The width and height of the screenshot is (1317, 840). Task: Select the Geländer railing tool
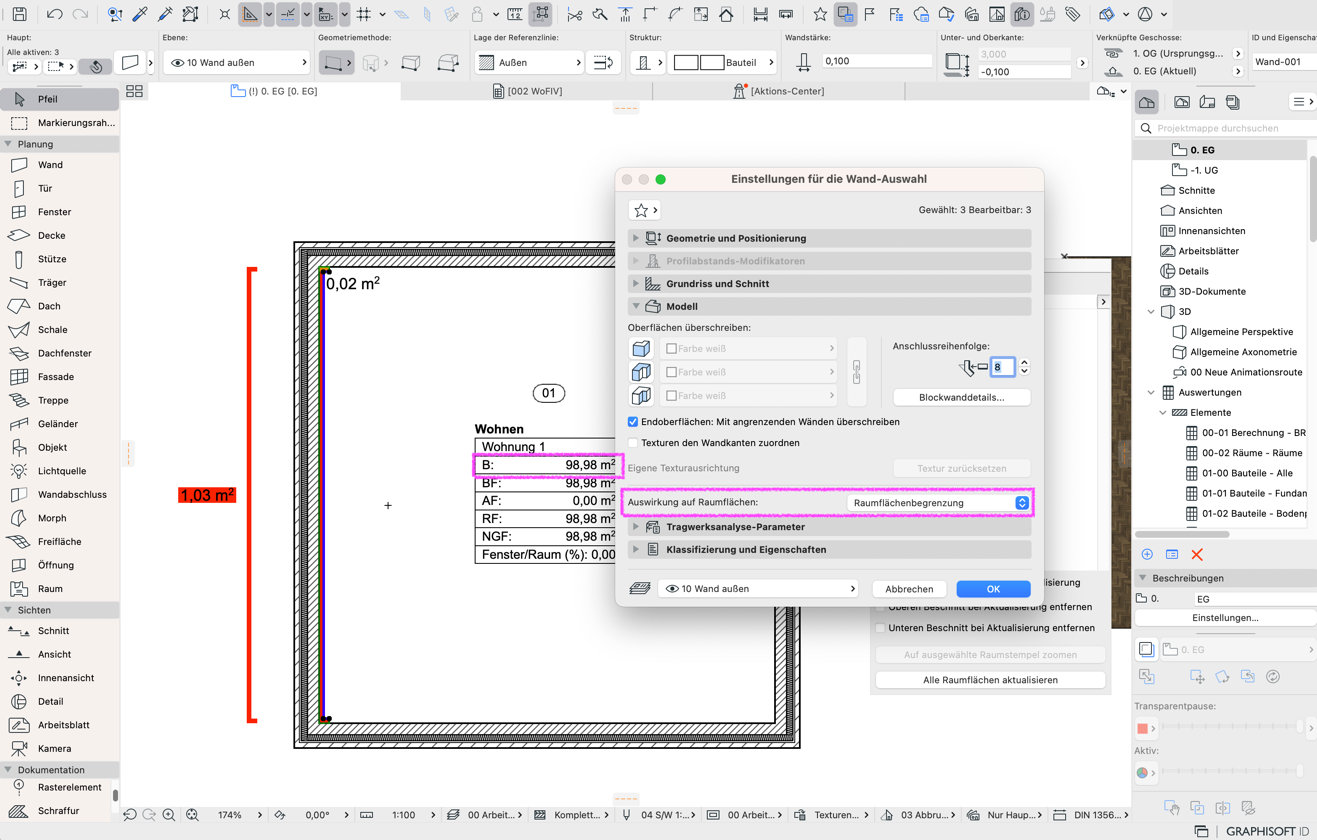pos(59,424)
